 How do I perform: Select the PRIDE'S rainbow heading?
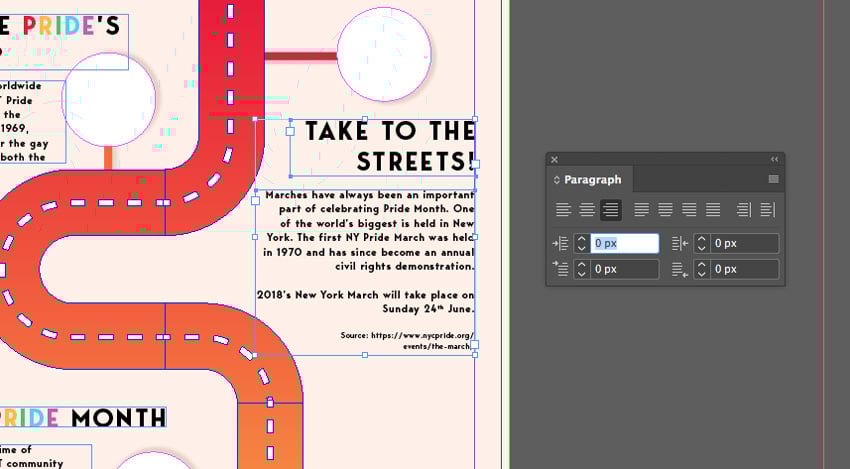pos(61,26)
